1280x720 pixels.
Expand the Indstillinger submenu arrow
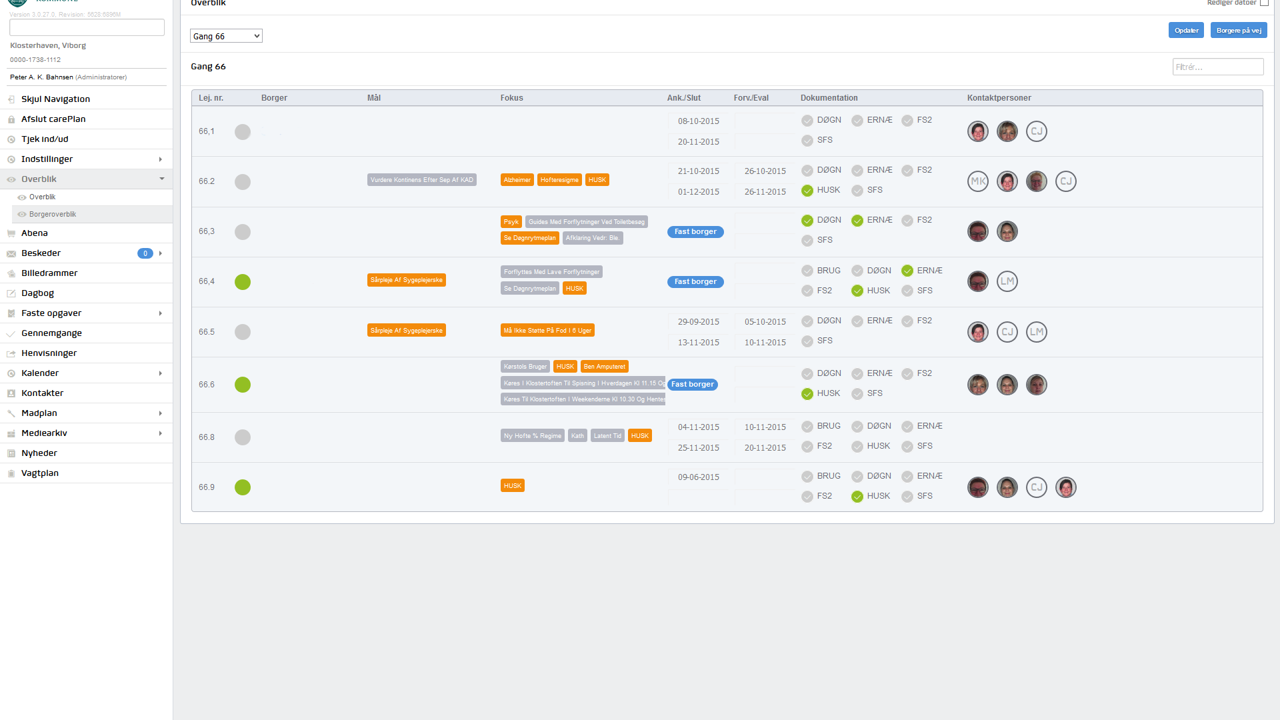(x=160, y=159)
